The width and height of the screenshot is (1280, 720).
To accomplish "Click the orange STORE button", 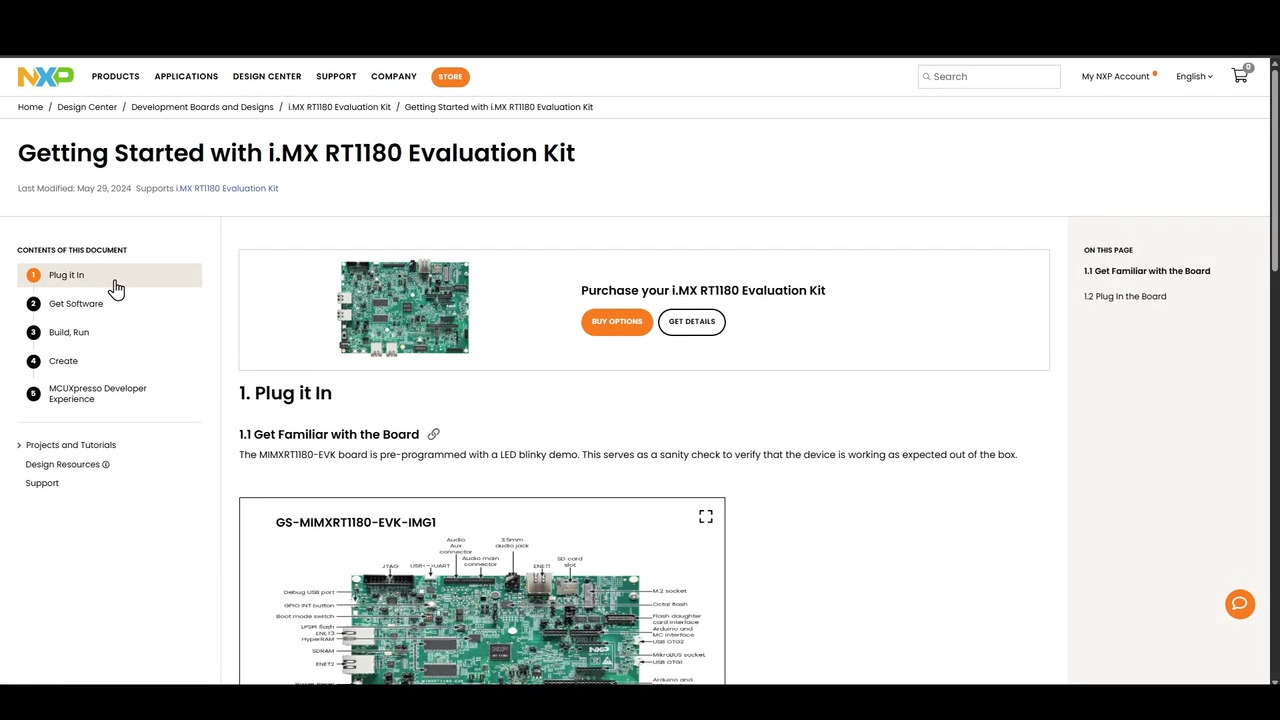I will coord(450,76).
